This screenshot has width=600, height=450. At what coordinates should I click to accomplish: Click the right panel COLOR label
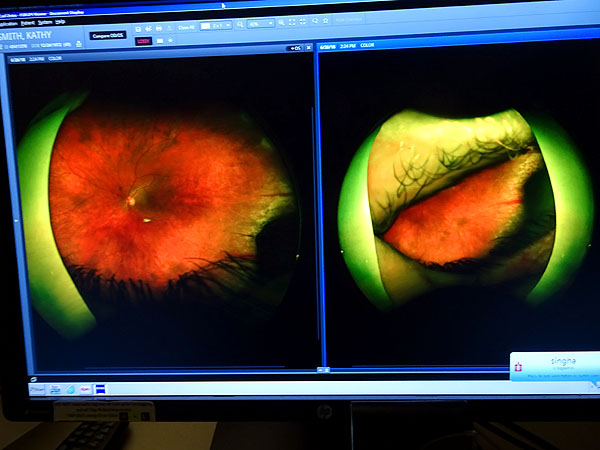(367, 45)
